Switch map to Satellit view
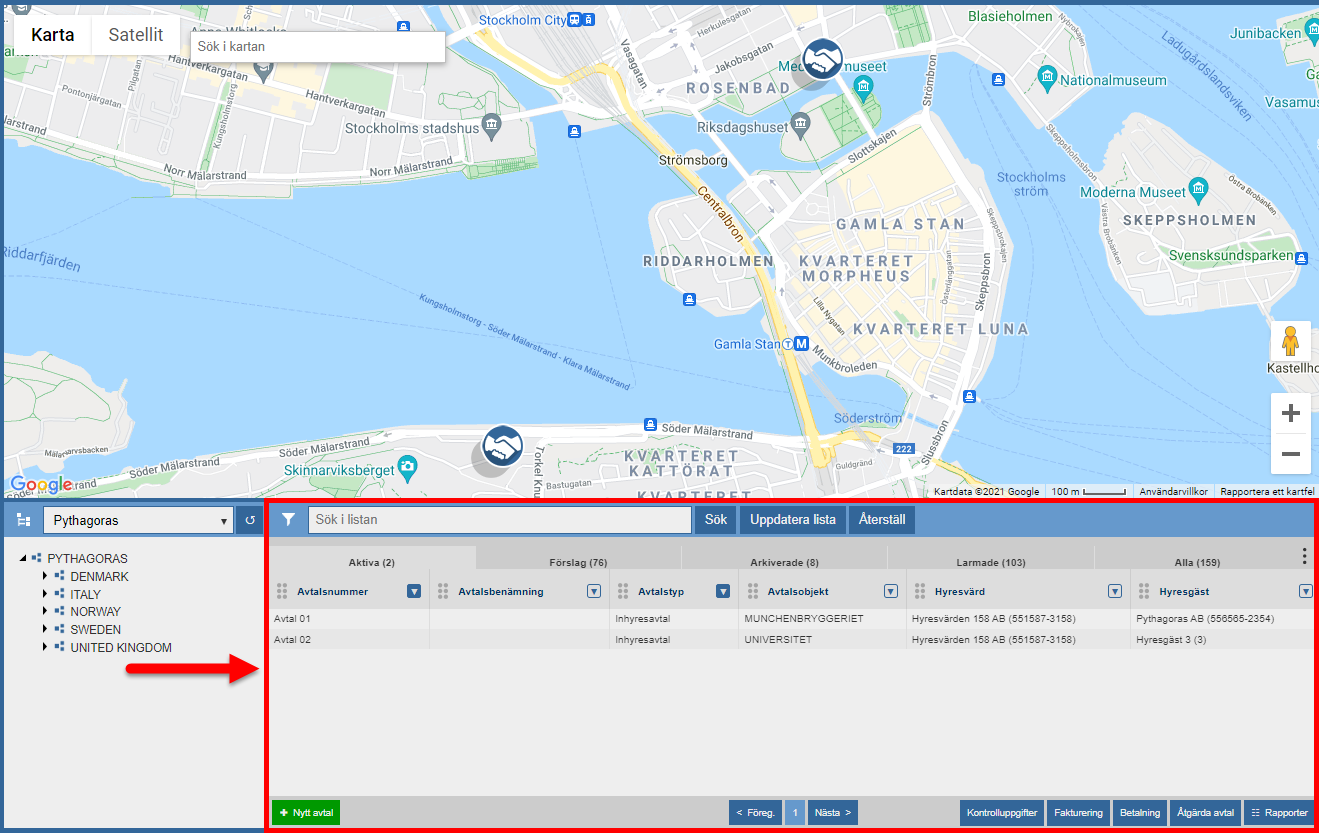1319x833 pixels. click(x=136, y=35)
